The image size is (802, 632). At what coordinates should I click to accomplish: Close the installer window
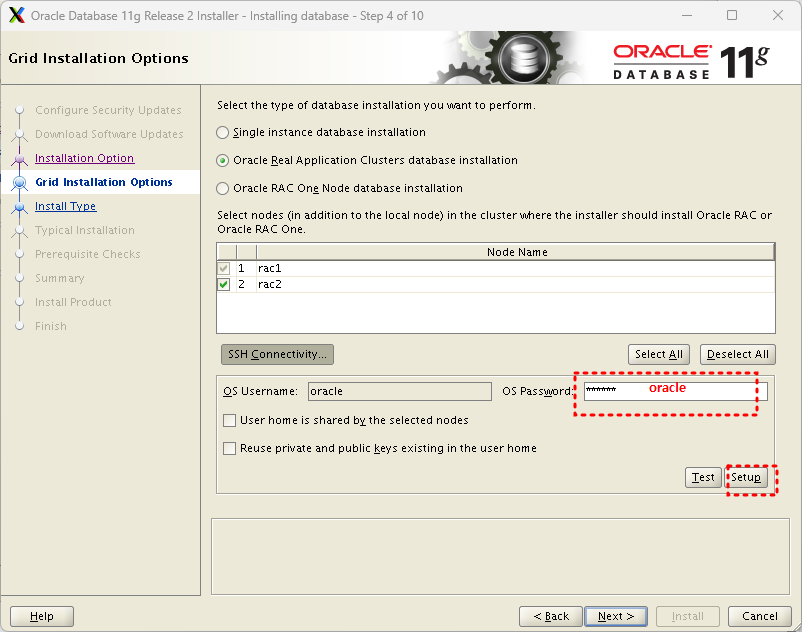tap(777, 15)
